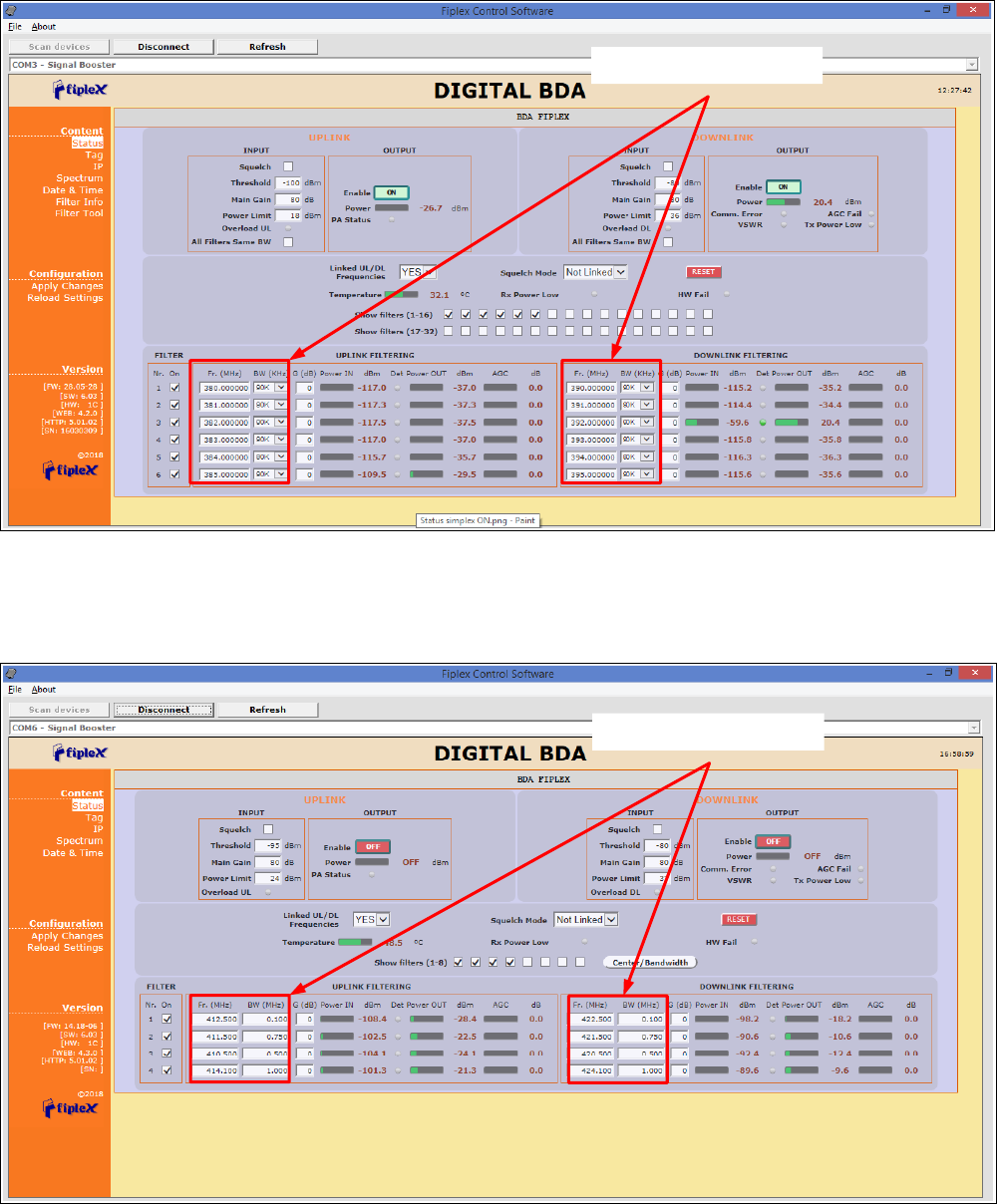The height and width of the screenshot is (1204, 997).
Task: Toggle the Downlink Enable OFF switch in COM6
Action: pyautogui.click(x=773, y=840)
